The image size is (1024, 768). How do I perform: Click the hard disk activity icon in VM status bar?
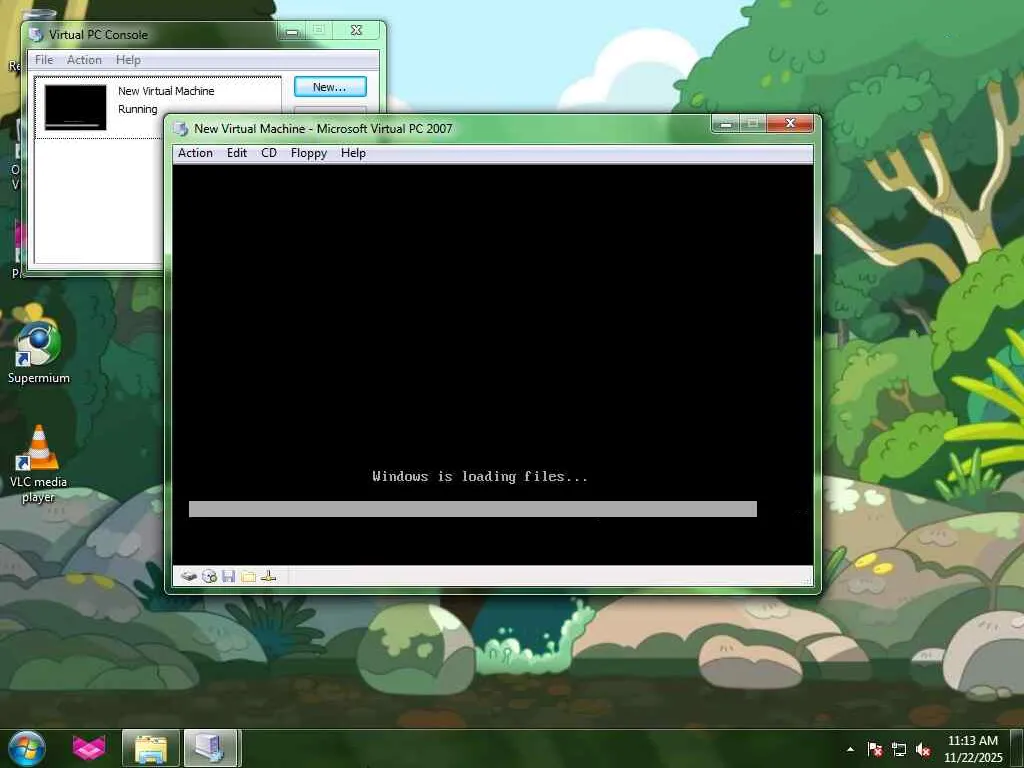coord(189,576)
